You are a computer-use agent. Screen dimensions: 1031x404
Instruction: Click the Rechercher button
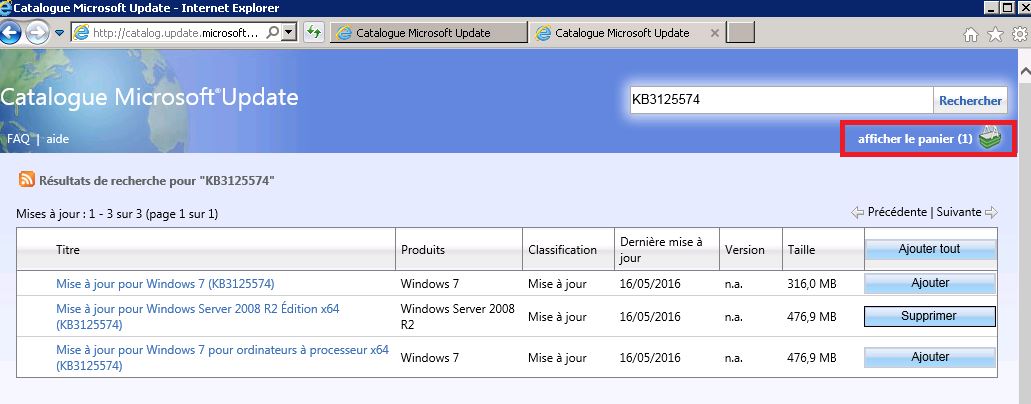[970, 101]
